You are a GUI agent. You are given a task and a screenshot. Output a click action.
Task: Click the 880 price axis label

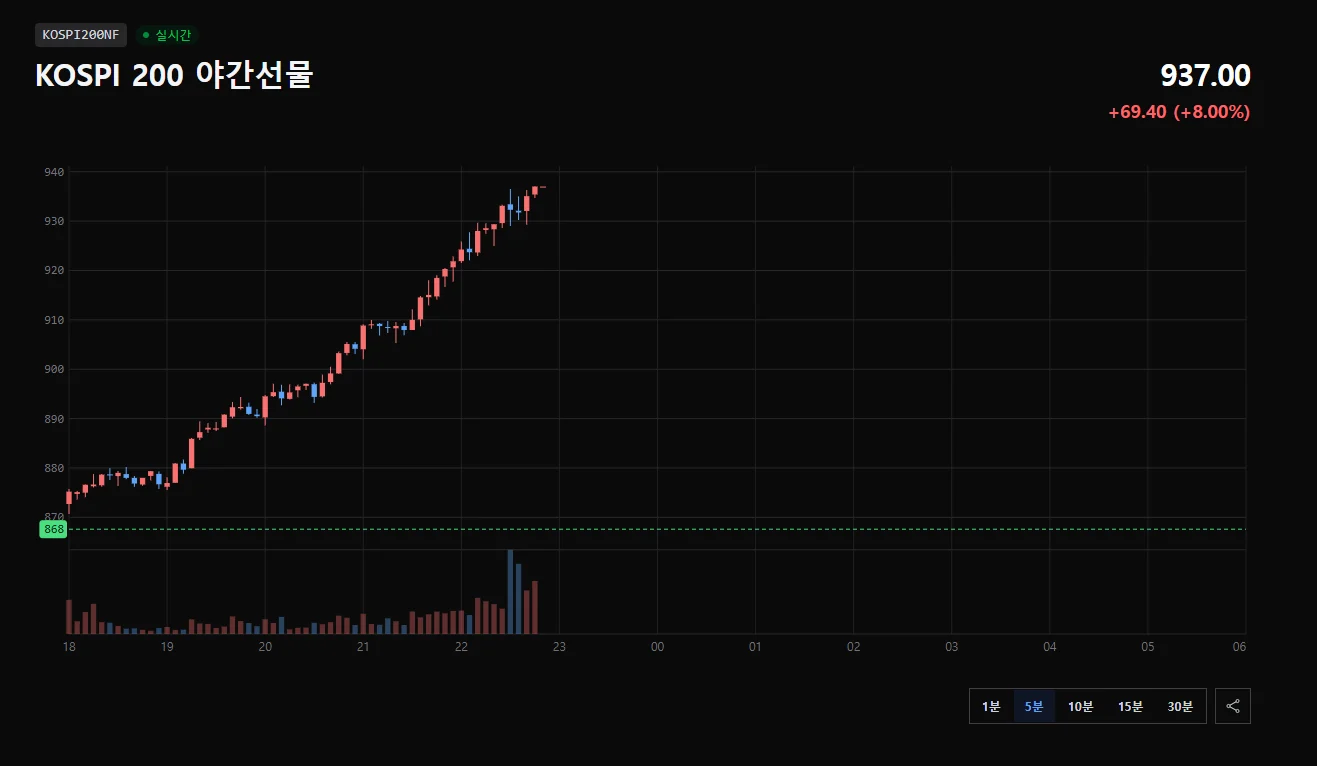pos(54,468)
